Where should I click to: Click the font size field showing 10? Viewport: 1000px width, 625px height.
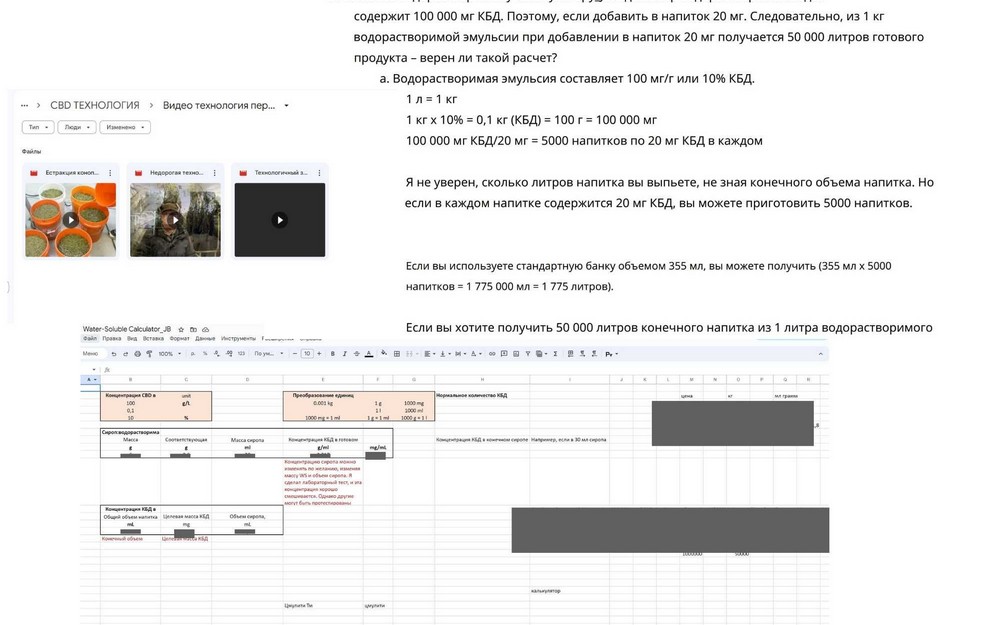pos(307,354)
